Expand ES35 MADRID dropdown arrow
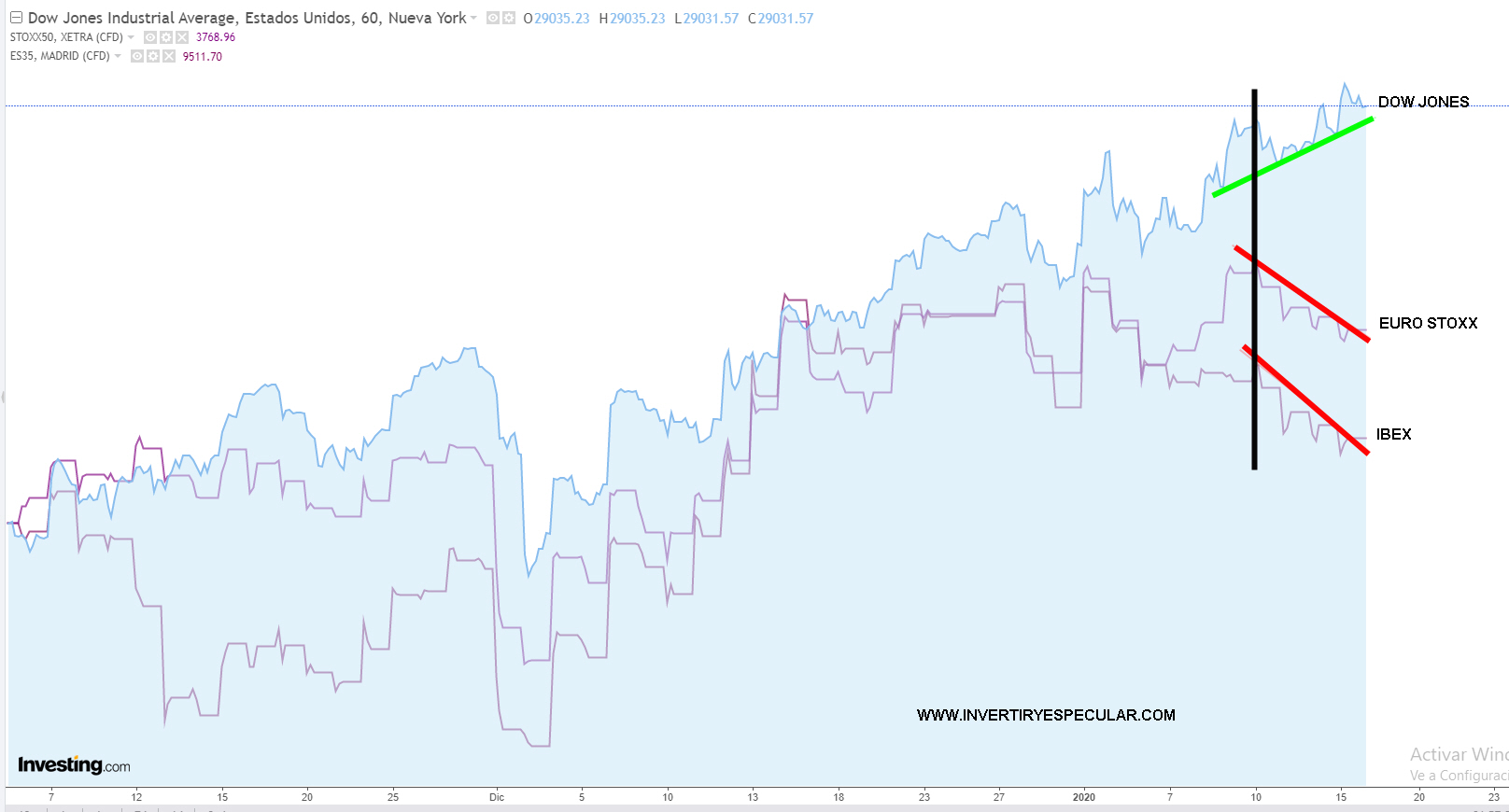 point(118,56)
